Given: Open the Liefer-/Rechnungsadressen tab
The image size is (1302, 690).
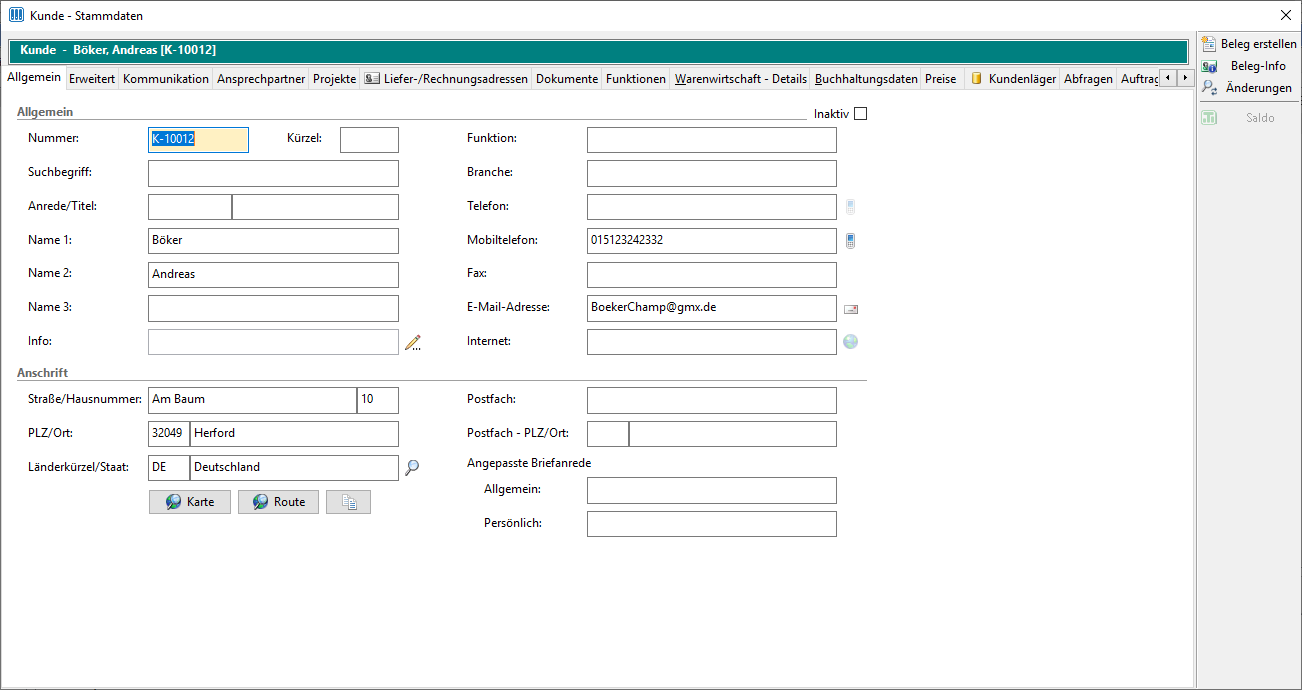Looking at the screenshot, I should pyautogui.click(x=446, y=79).
